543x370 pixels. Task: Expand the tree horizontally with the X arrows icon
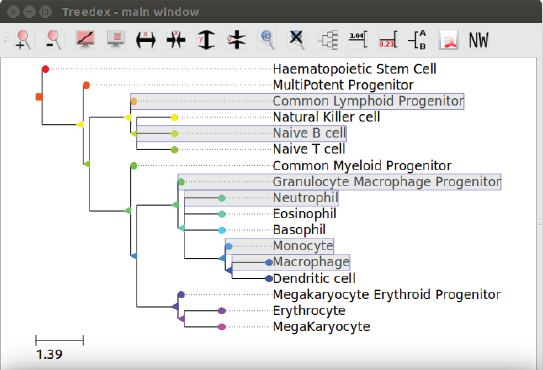click(x=146, y=39)
